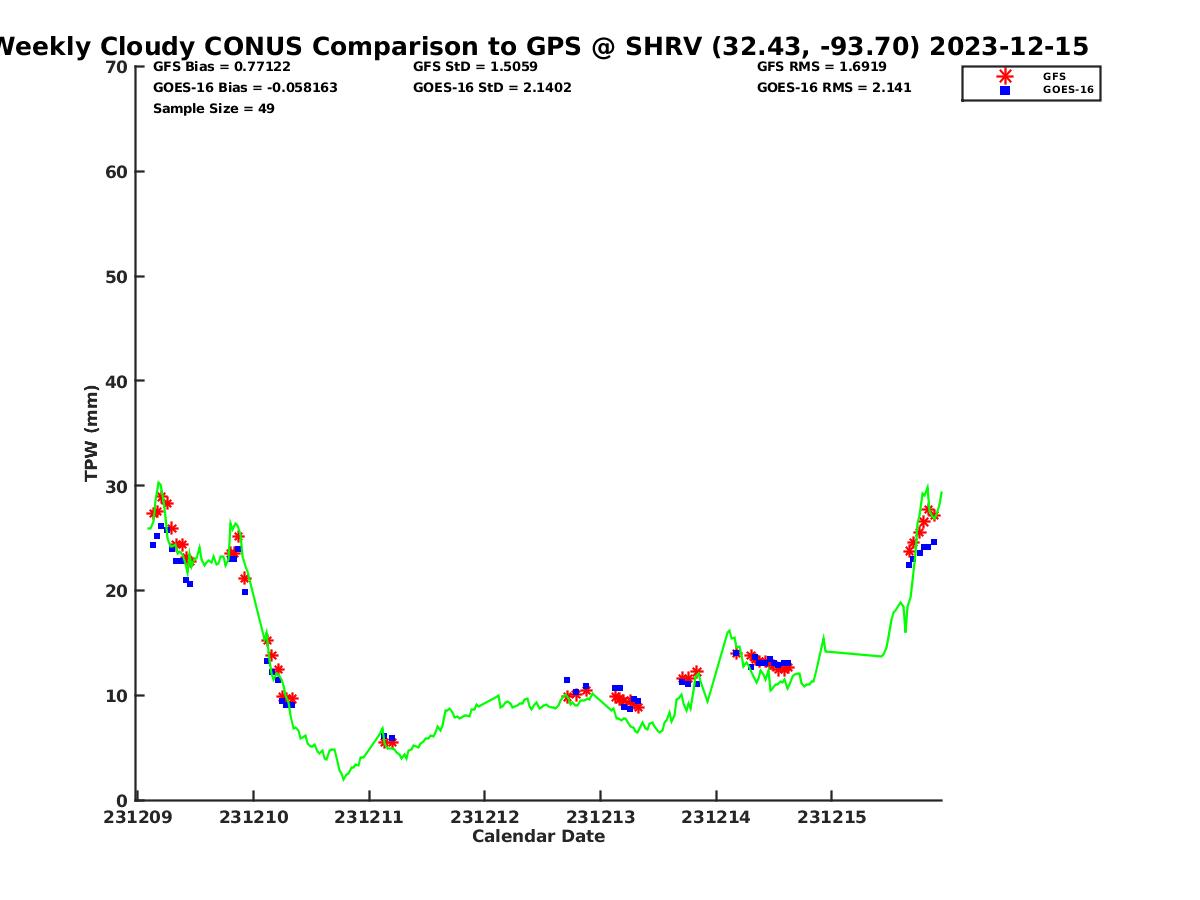Click the 'GOES-16 RMS = 2.141' statistic
The height and width of the screenshot is (900, 1200).
[834, 88]
